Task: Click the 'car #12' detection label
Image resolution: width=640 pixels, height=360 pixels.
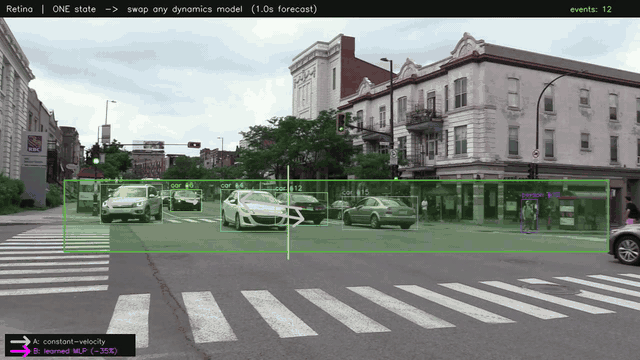Action: 289,188
